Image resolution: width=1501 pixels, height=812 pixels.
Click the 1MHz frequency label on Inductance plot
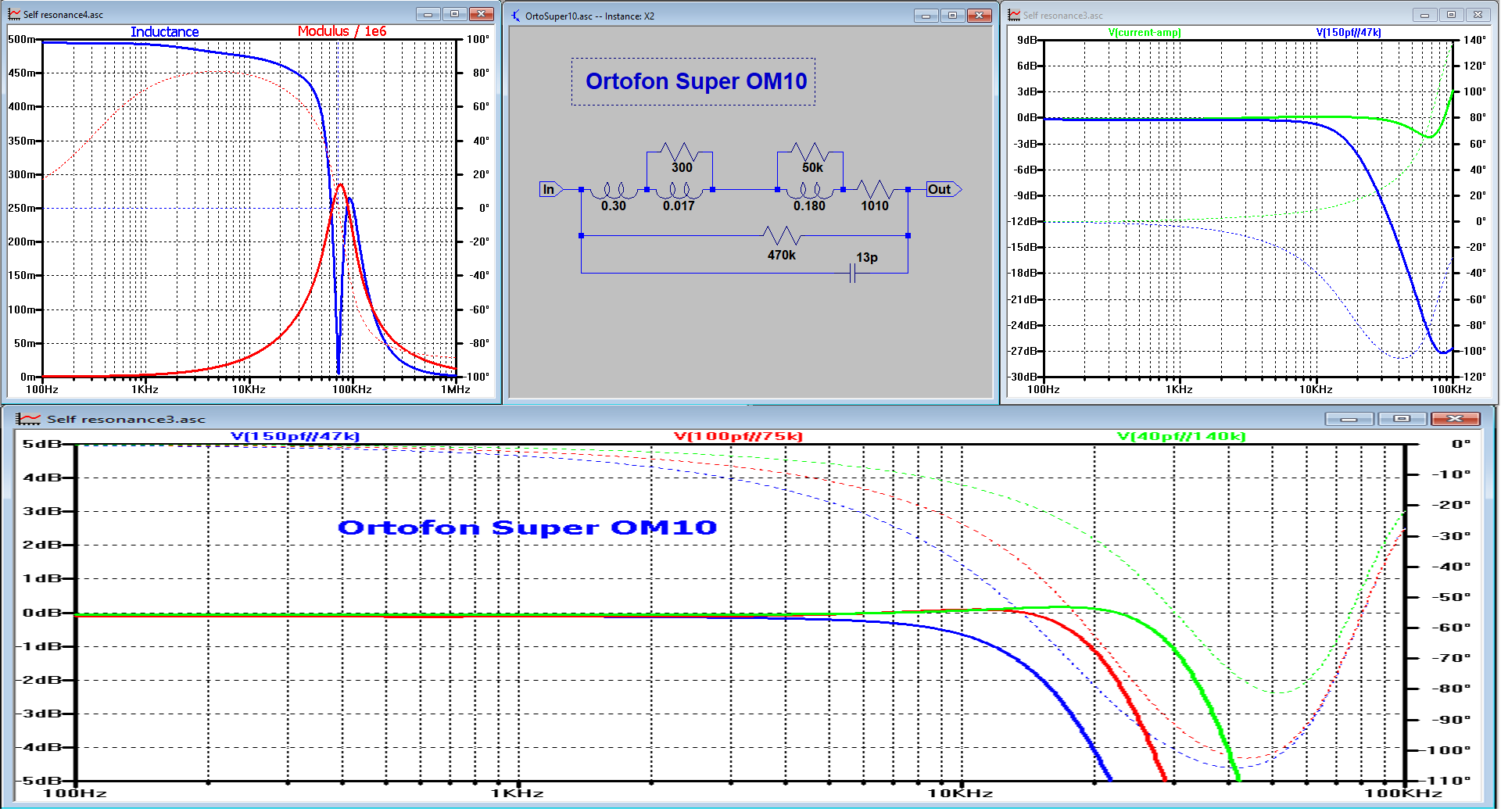(x=455, y=389)
